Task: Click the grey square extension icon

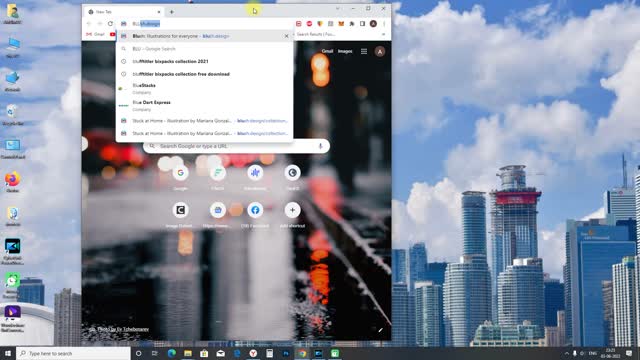Action: coord(331,24)
